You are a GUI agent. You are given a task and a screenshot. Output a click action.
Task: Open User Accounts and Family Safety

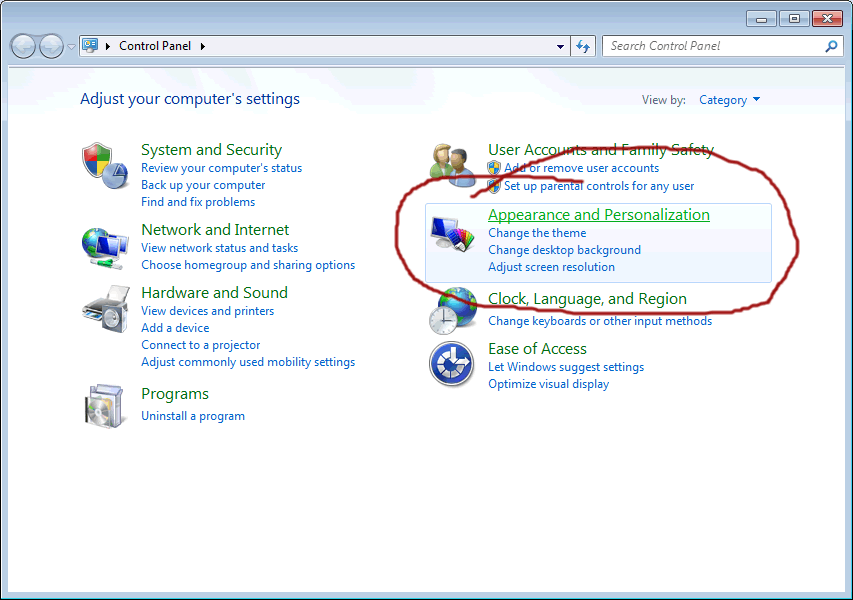click(x=601, y=150)
